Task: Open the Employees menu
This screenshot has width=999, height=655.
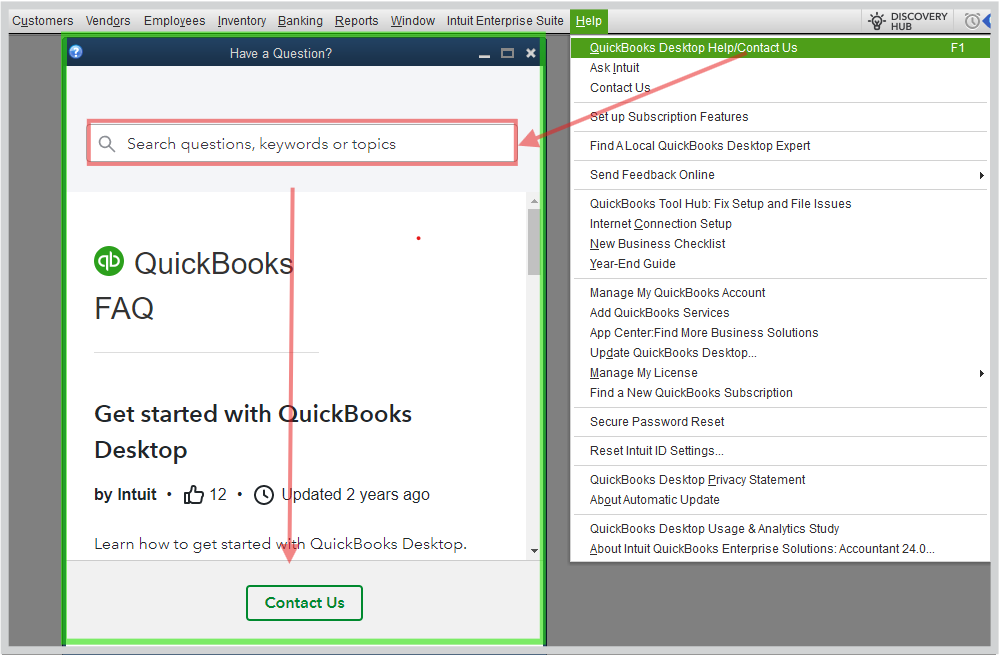Action: coord(175,21)
